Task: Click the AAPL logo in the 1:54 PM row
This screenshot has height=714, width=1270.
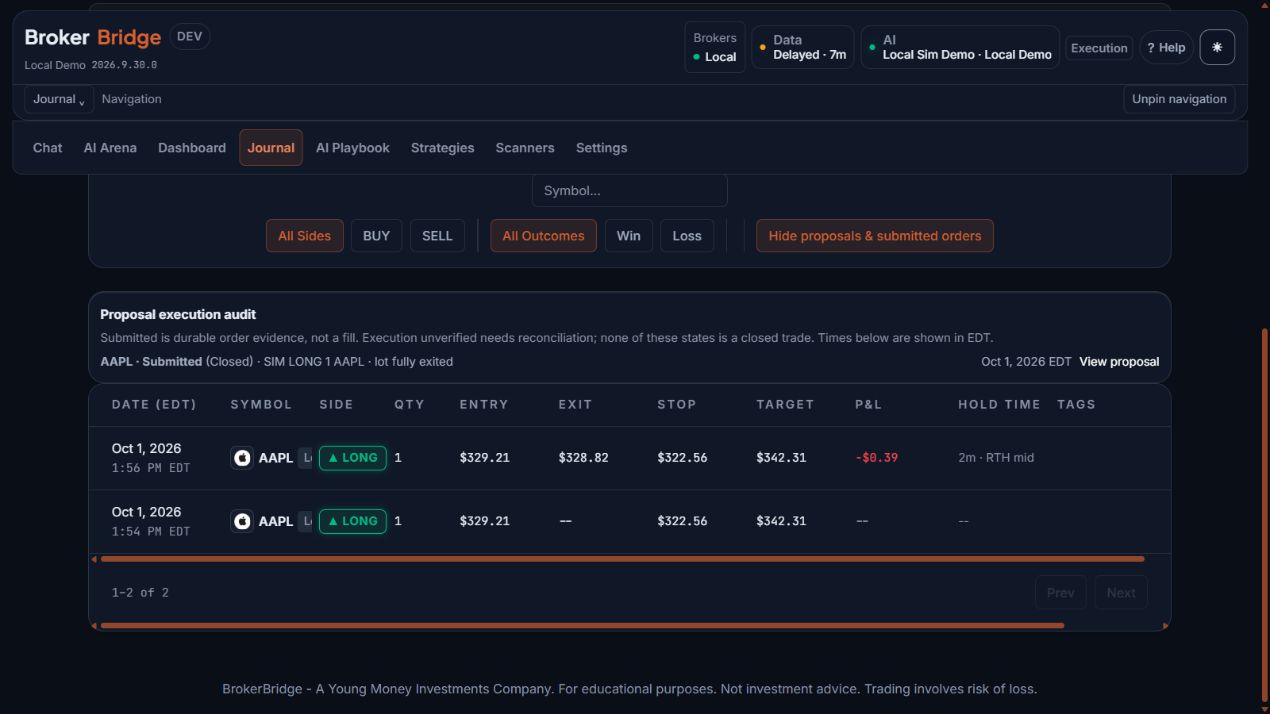Action: pos(242,521)
